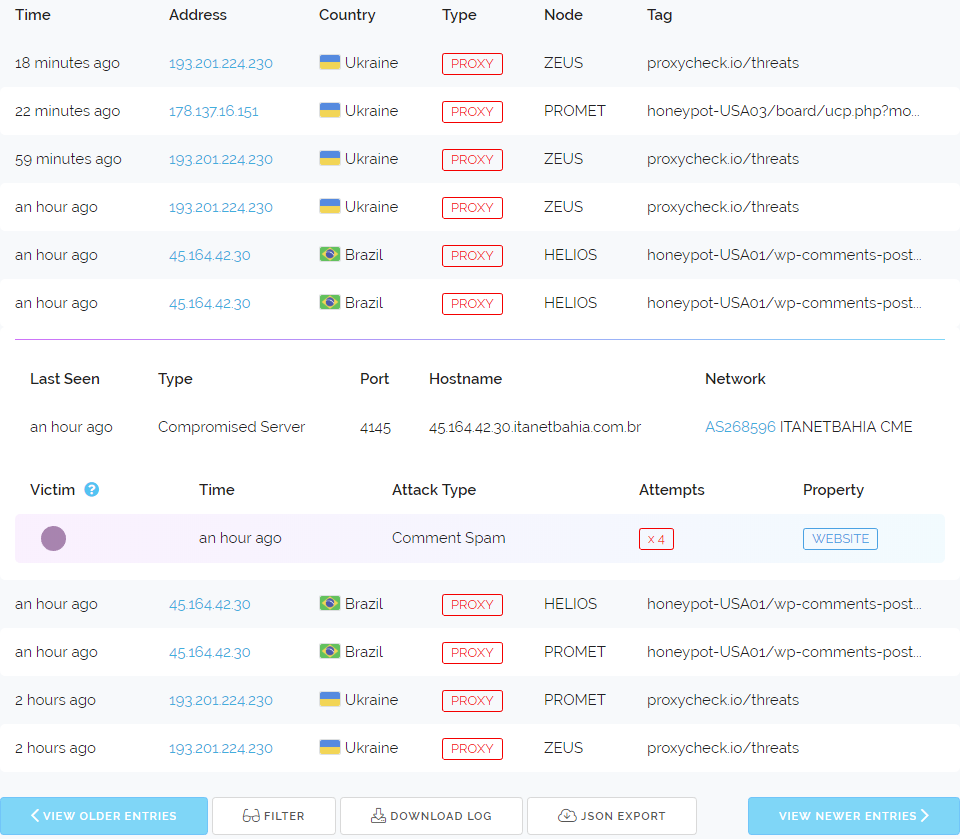This screenshot has height=839, width=960.
Task: Expand the 18 minutes ago entry row
Action: [480, 63]
